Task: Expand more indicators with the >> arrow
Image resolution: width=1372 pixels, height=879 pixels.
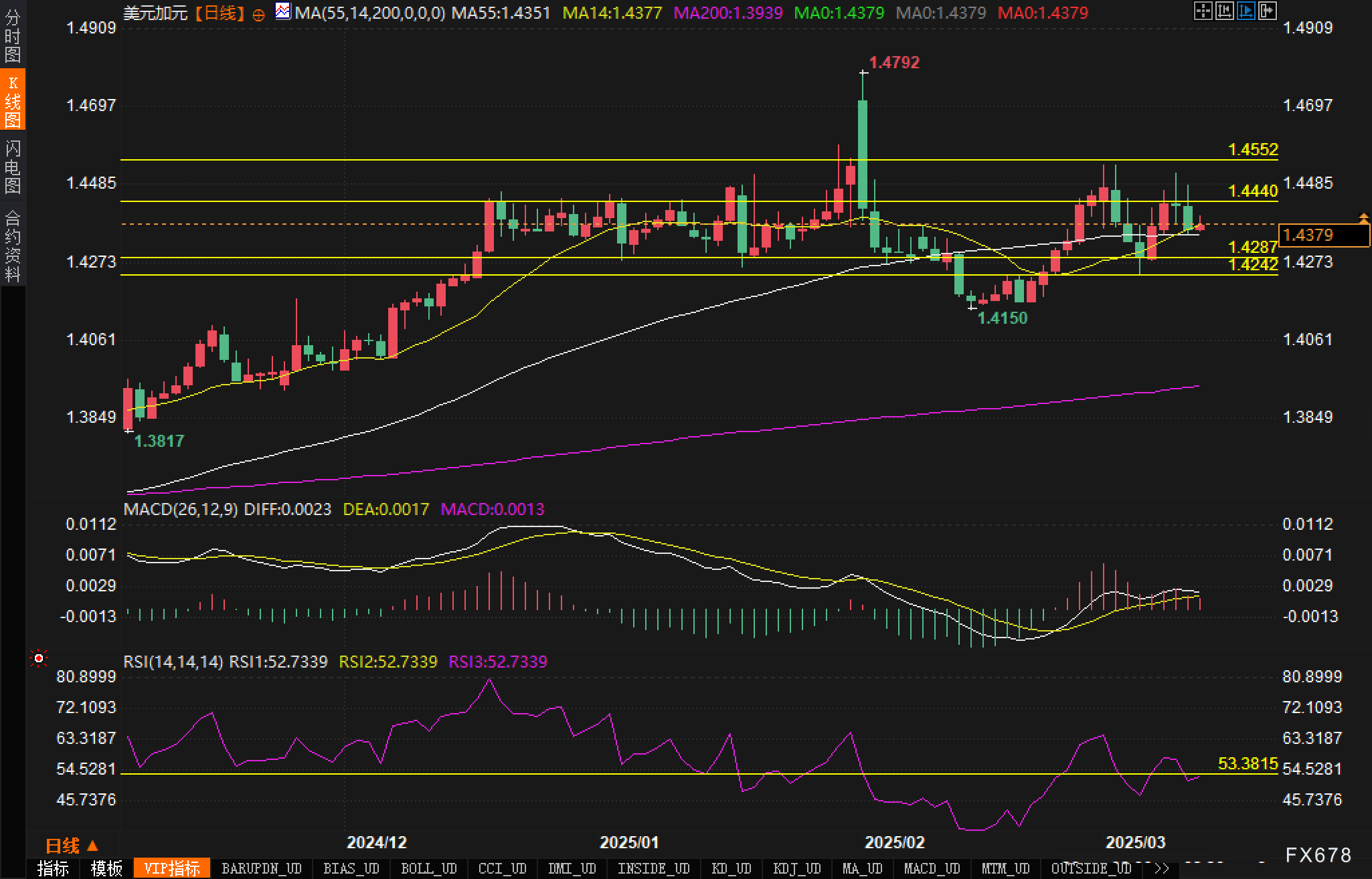Action: click(1162, 869)
